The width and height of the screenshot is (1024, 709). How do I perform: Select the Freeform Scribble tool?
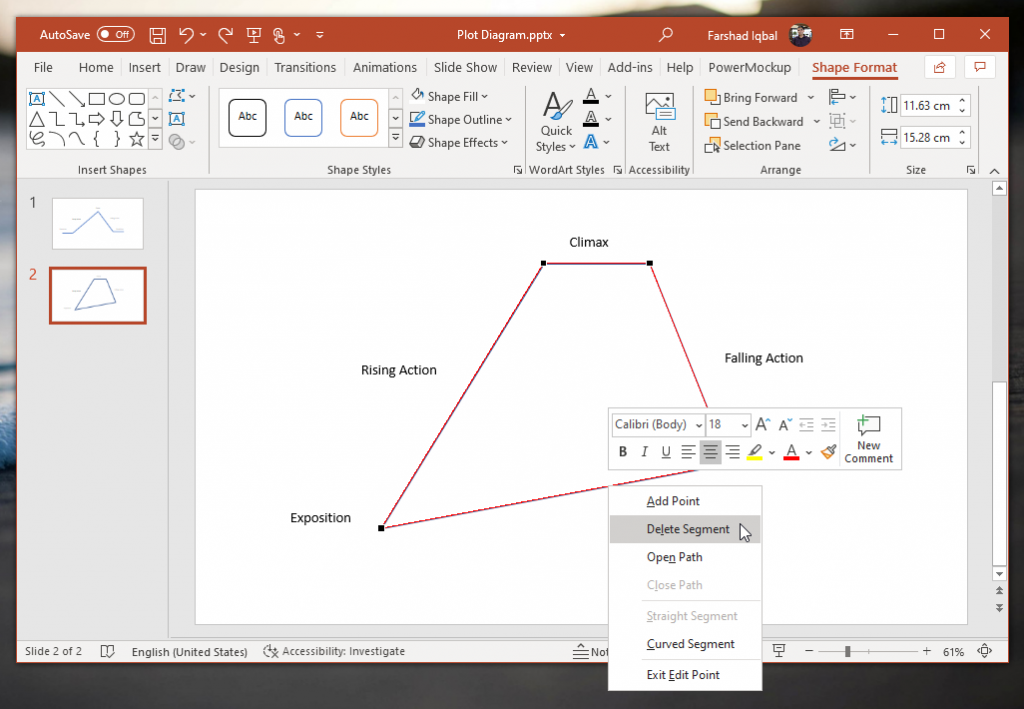click(x=37, y=138)
